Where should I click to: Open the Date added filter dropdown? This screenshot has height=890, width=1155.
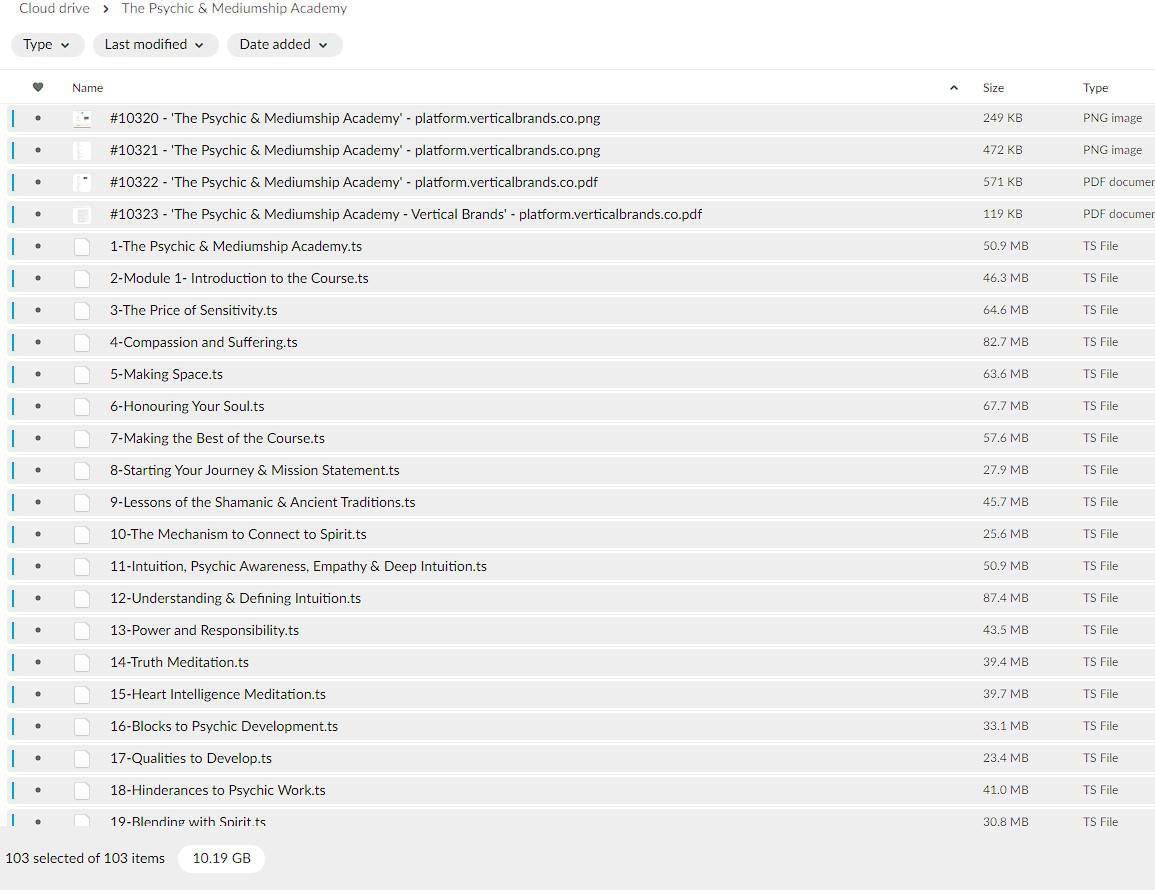284,45
